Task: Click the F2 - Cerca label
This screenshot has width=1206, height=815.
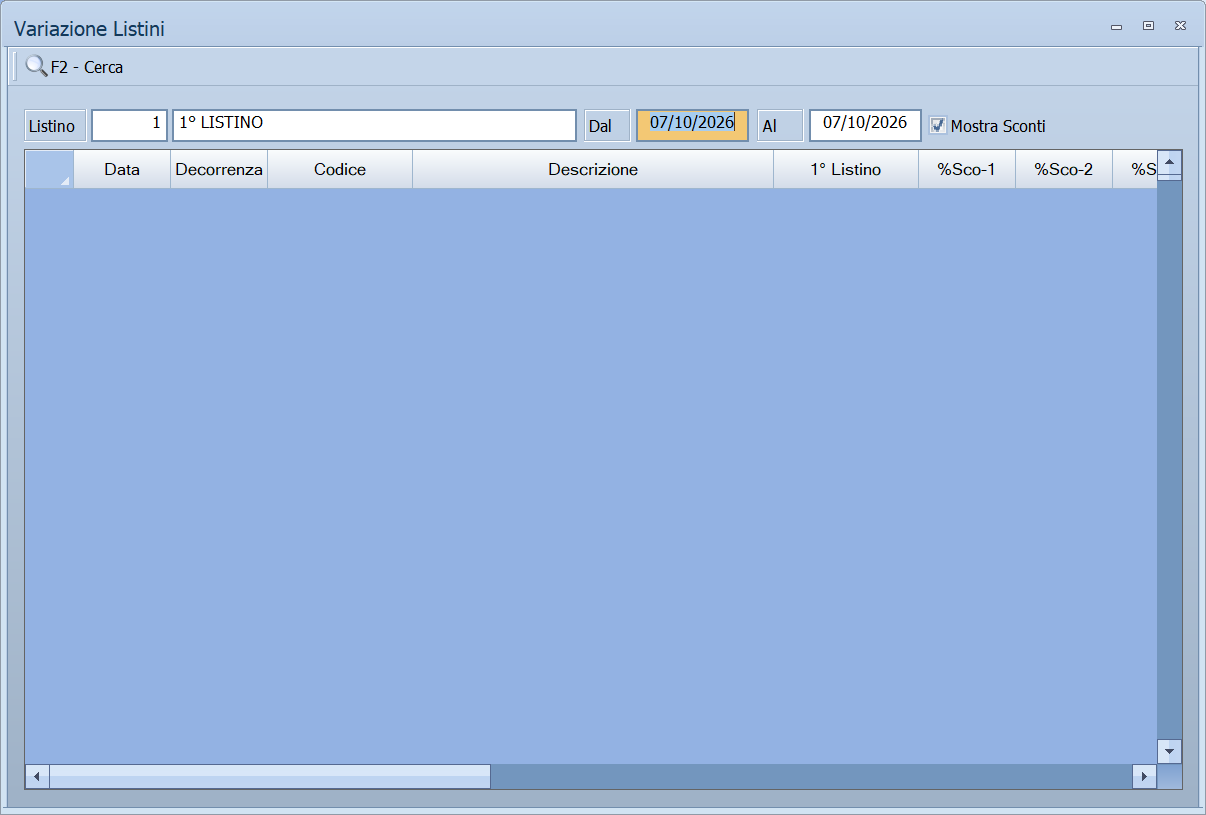Action: point(87,68)
